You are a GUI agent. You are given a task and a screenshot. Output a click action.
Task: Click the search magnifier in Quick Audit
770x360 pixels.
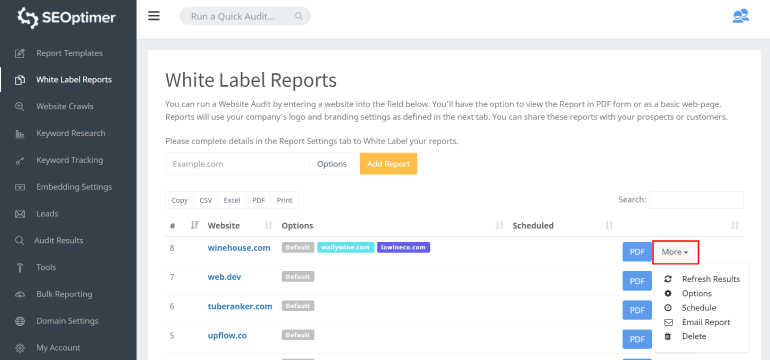pos(299,16)
